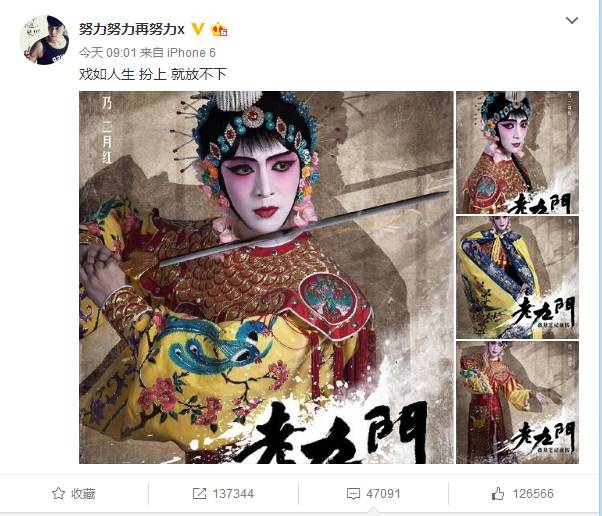Image resolution: width=602 pixels, height=516 pixels.
Task: Open the large opera sword poster image
Action: (x=266, y=277)
